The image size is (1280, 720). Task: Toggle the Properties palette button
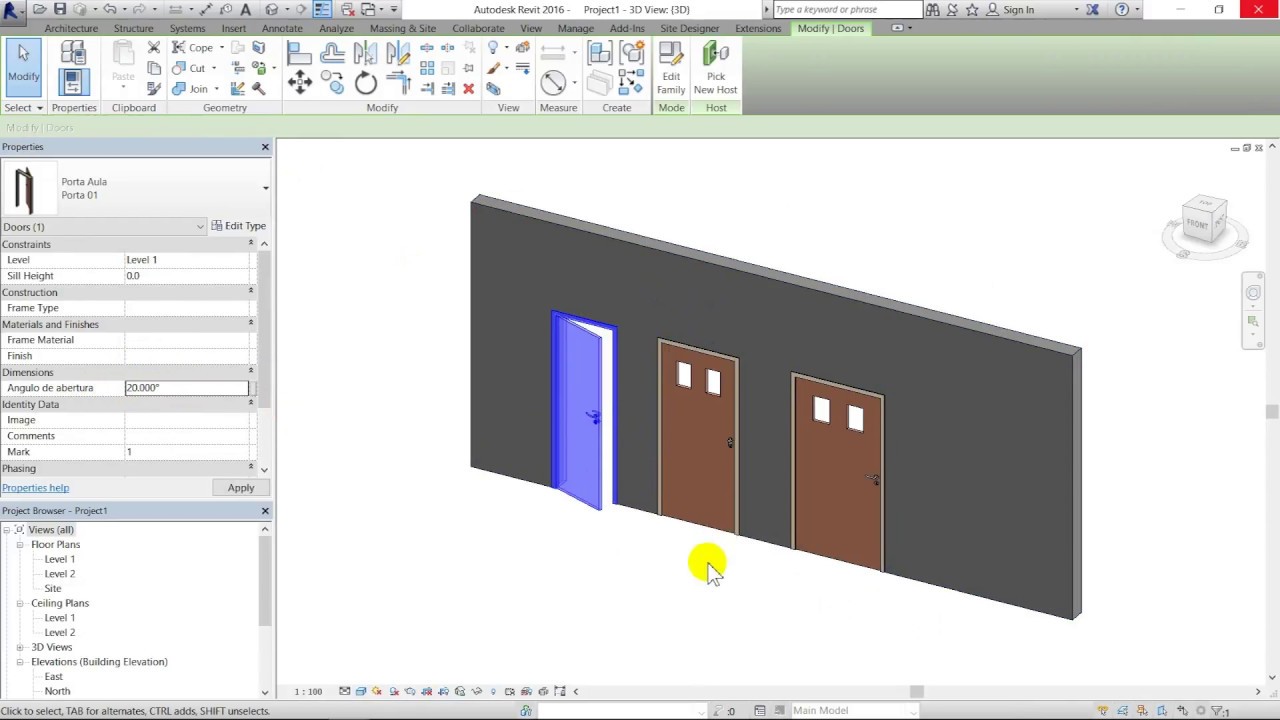pos(73,83)
